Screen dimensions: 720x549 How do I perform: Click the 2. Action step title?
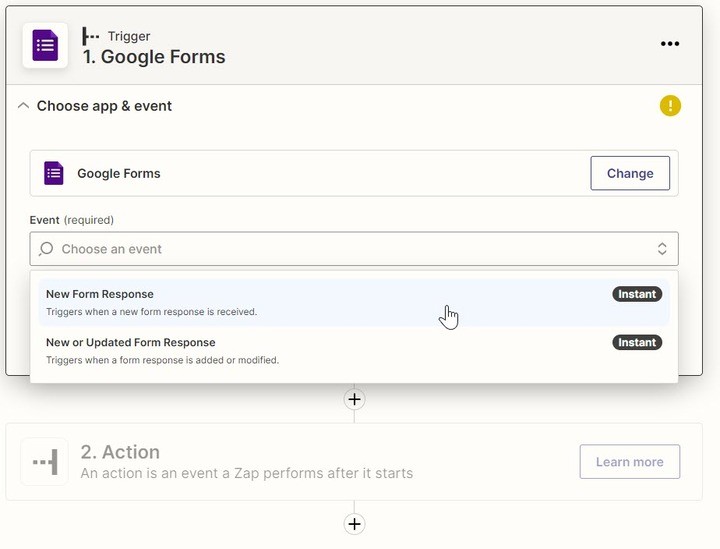pyautogui.click(x=120, y=452)
